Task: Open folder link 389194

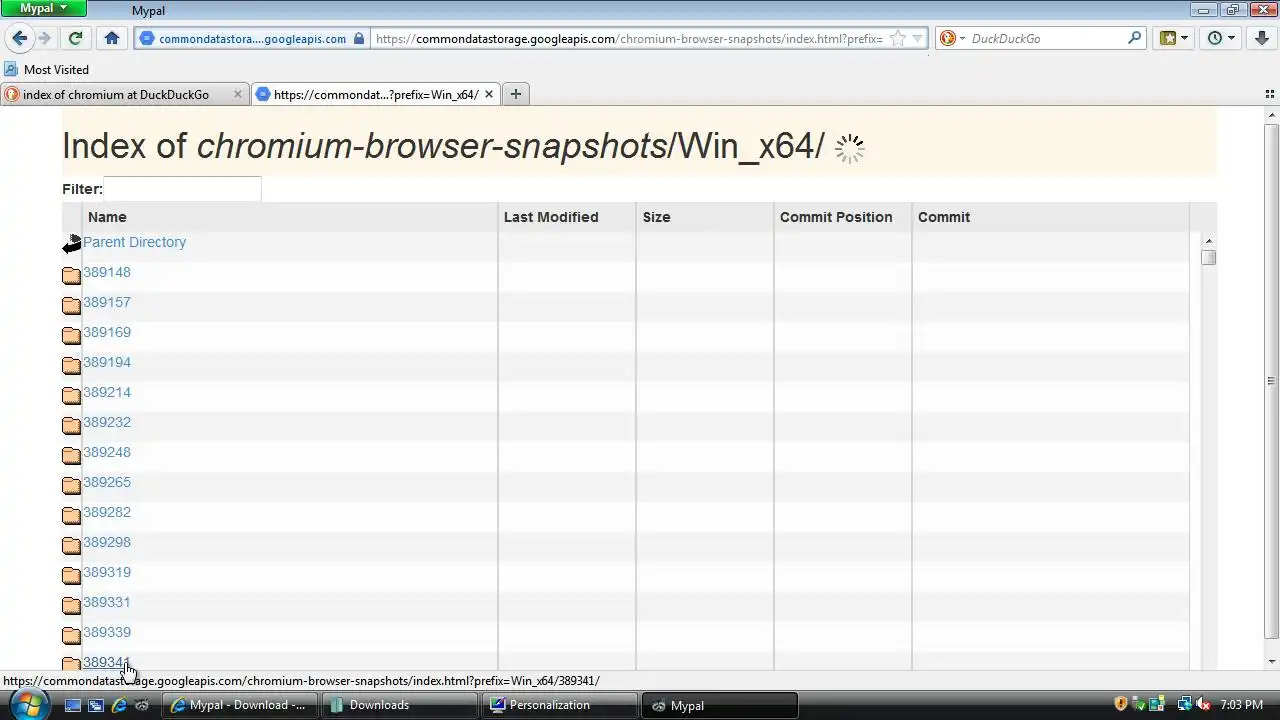Action: tap(107, 362)
